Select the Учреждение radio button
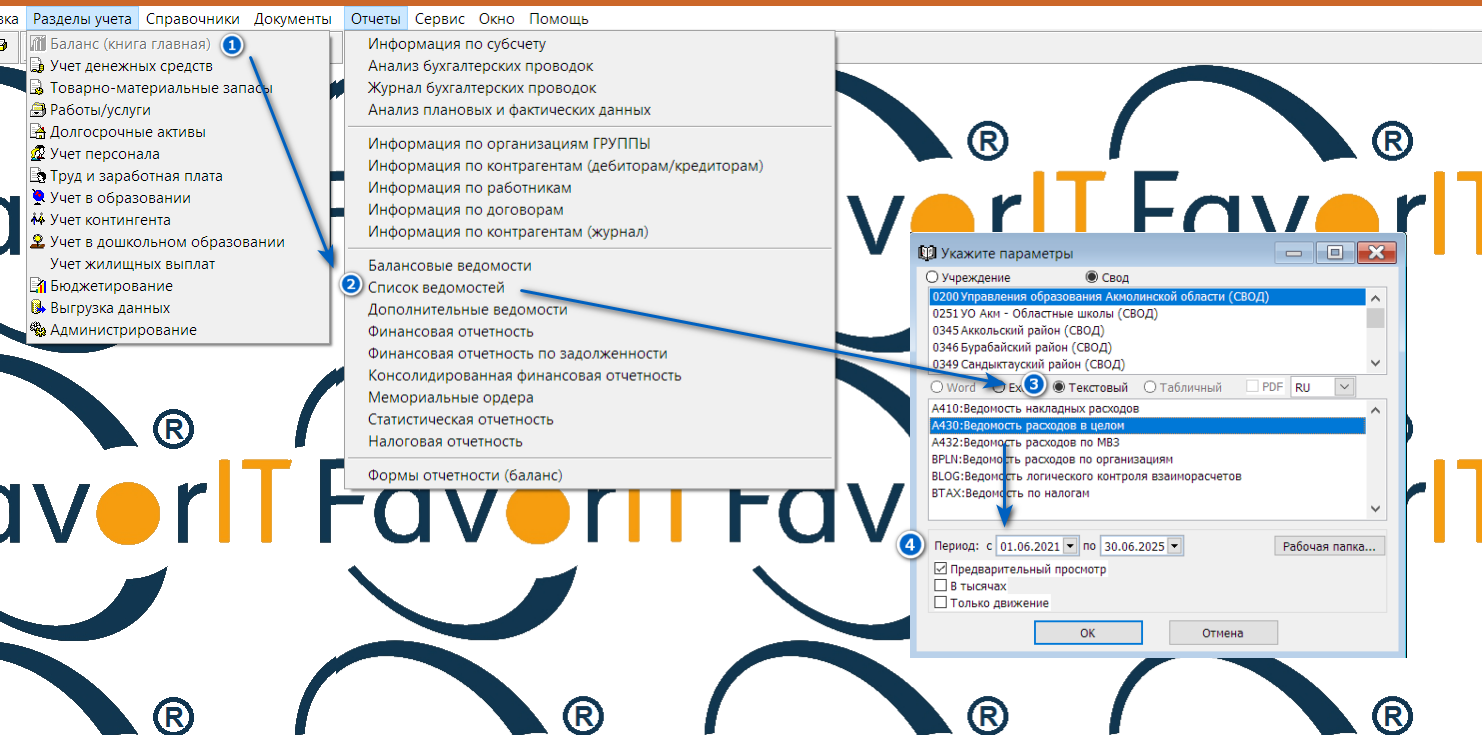 (933, 277)
